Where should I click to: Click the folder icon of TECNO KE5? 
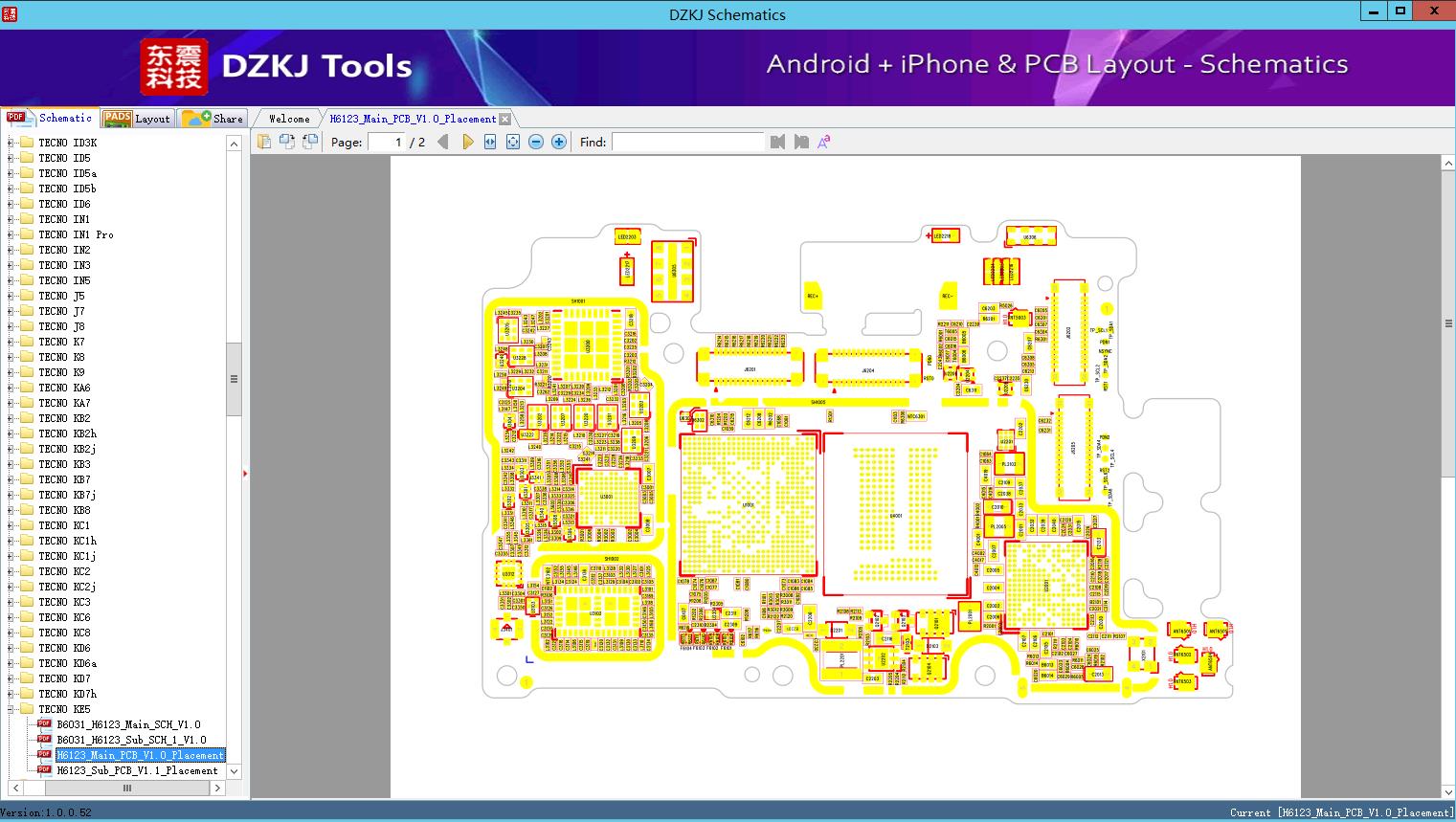[27, 709]
